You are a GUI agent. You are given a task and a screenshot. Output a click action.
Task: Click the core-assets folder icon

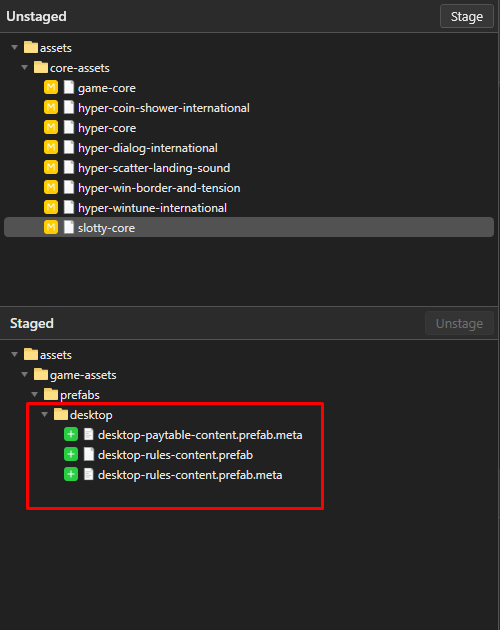[x=41, y=68]
